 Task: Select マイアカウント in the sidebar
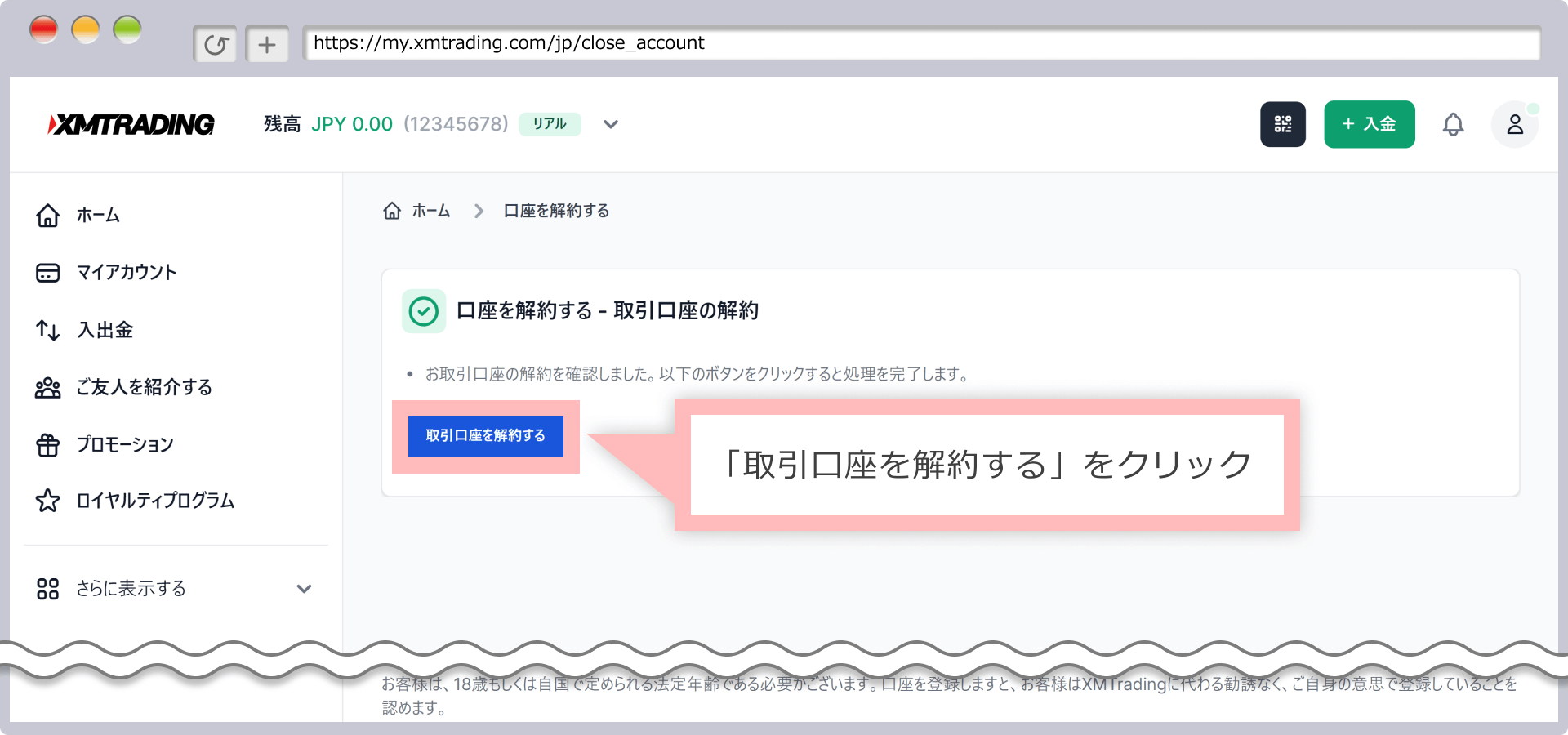coord(126,273)
